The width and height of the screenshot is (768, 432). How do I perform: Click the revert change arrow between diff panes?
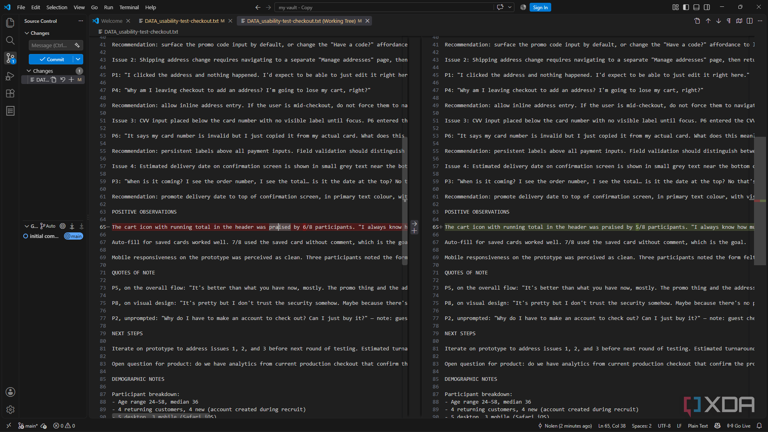[x=414, y=224]
